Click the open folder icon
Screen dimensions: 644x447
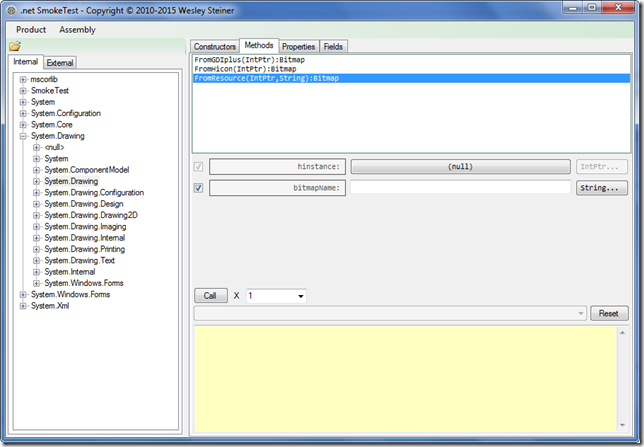16,46
